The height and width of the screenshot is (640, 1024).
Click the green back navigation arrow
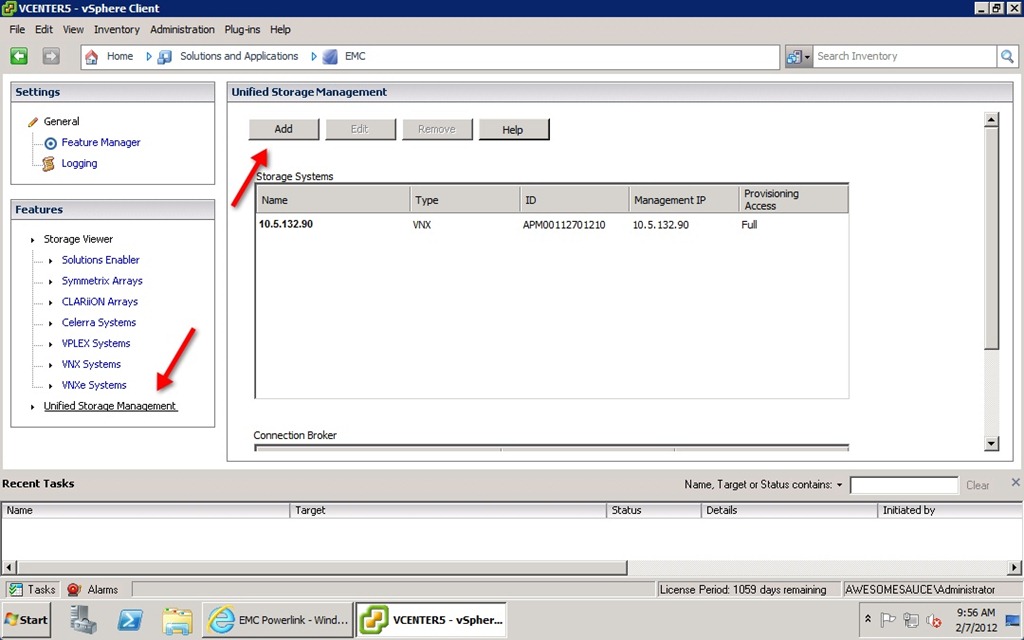pos(19,56)
